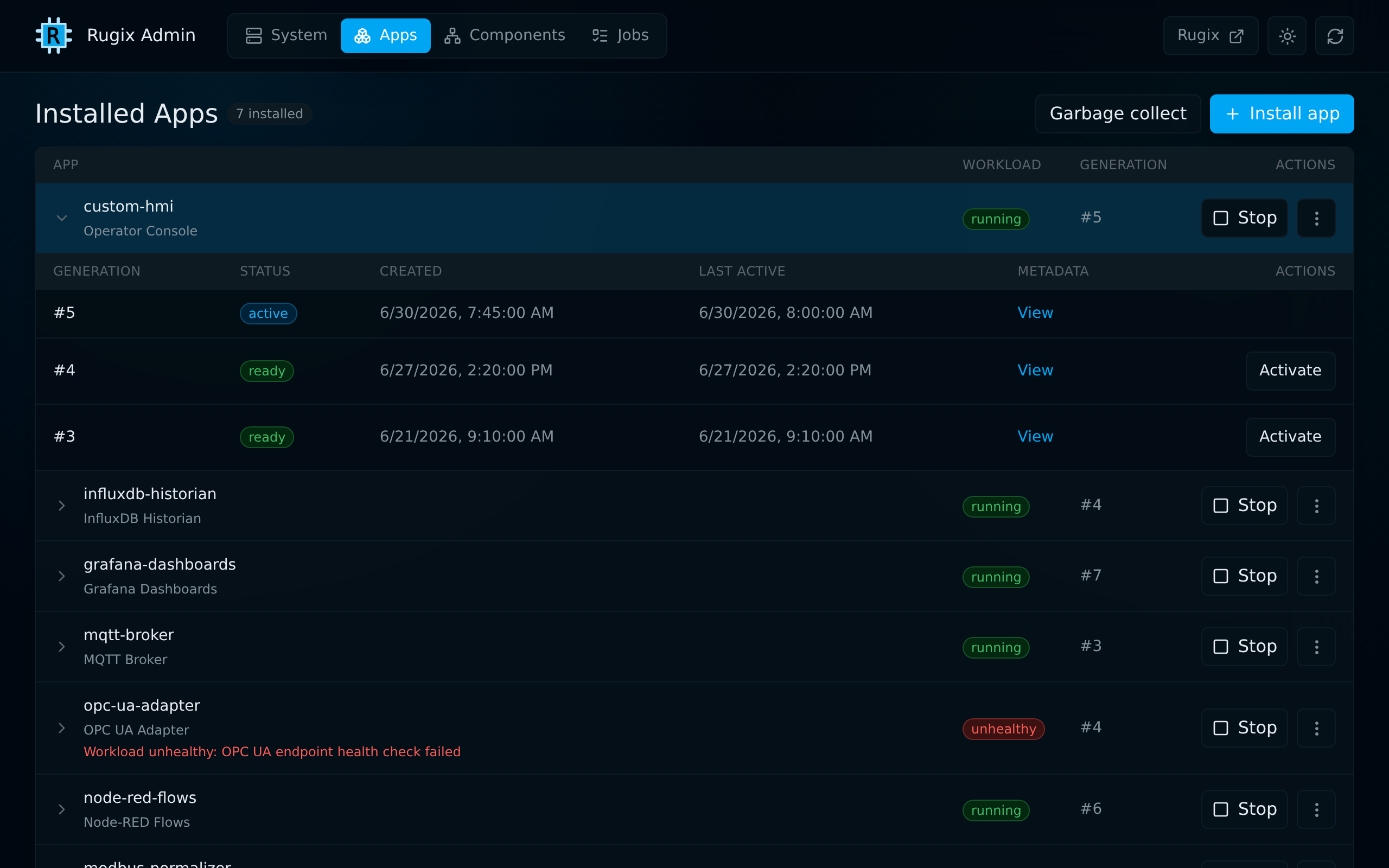Open more options for opc-ua-adapter
The width and height of the screenshot is (1389, 868).
tap(1316, 729)
